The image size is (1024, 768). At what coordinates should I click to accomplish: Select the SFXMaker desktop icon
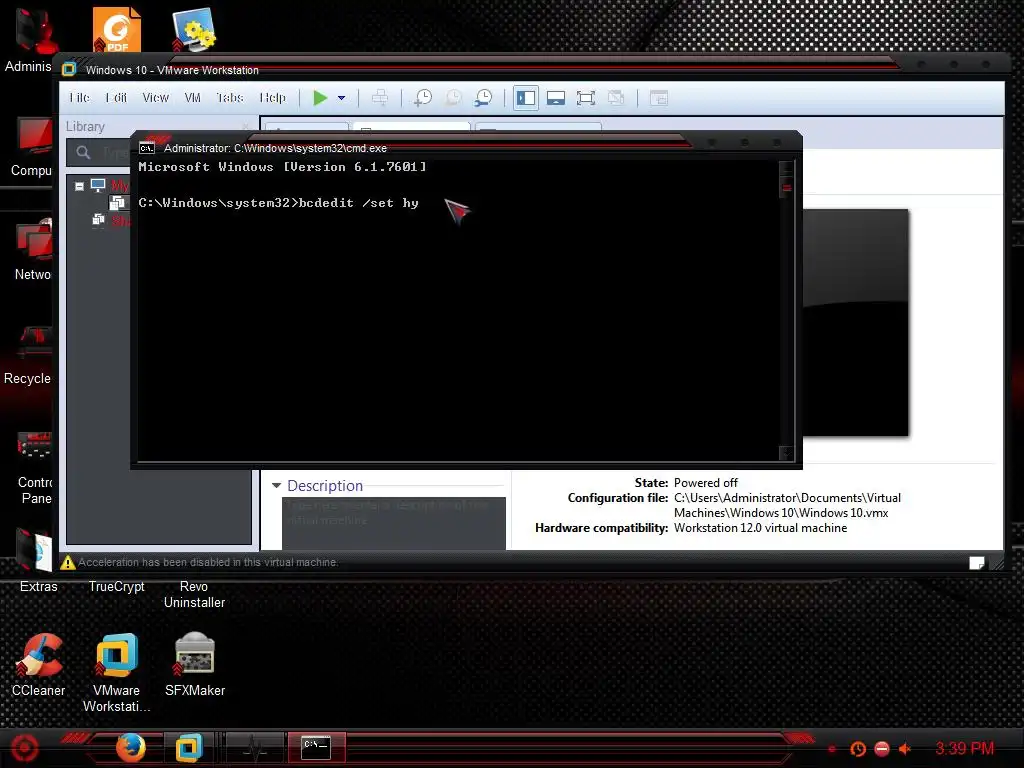[x=195, y=664]
